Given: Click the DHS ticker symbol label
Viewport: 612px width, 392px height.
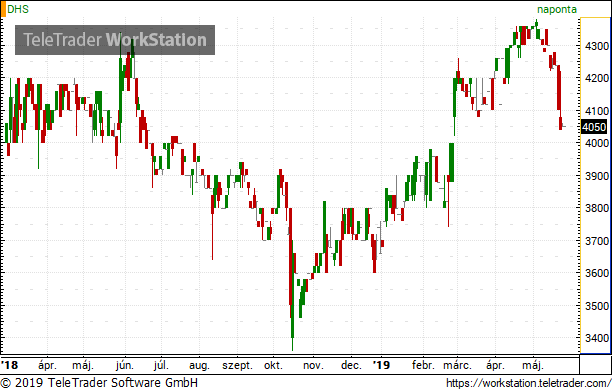Looking at the screenshot, I should click(18, 9).
